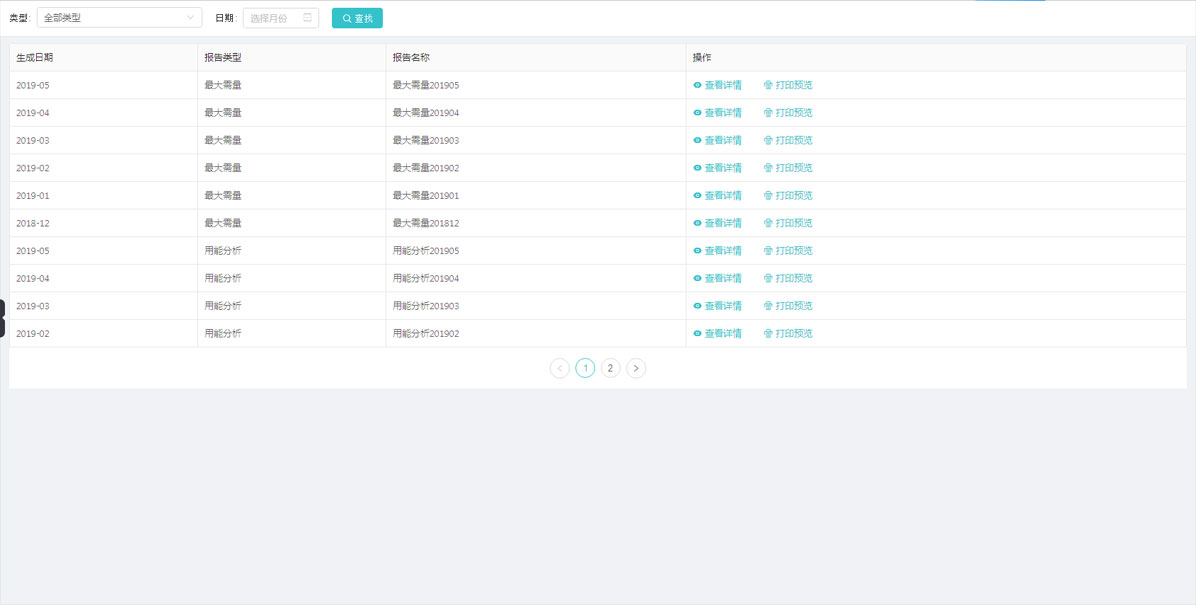Go to page 2 of results
Viewport: 1196px width, 605px height.
(x=611, y=368)
